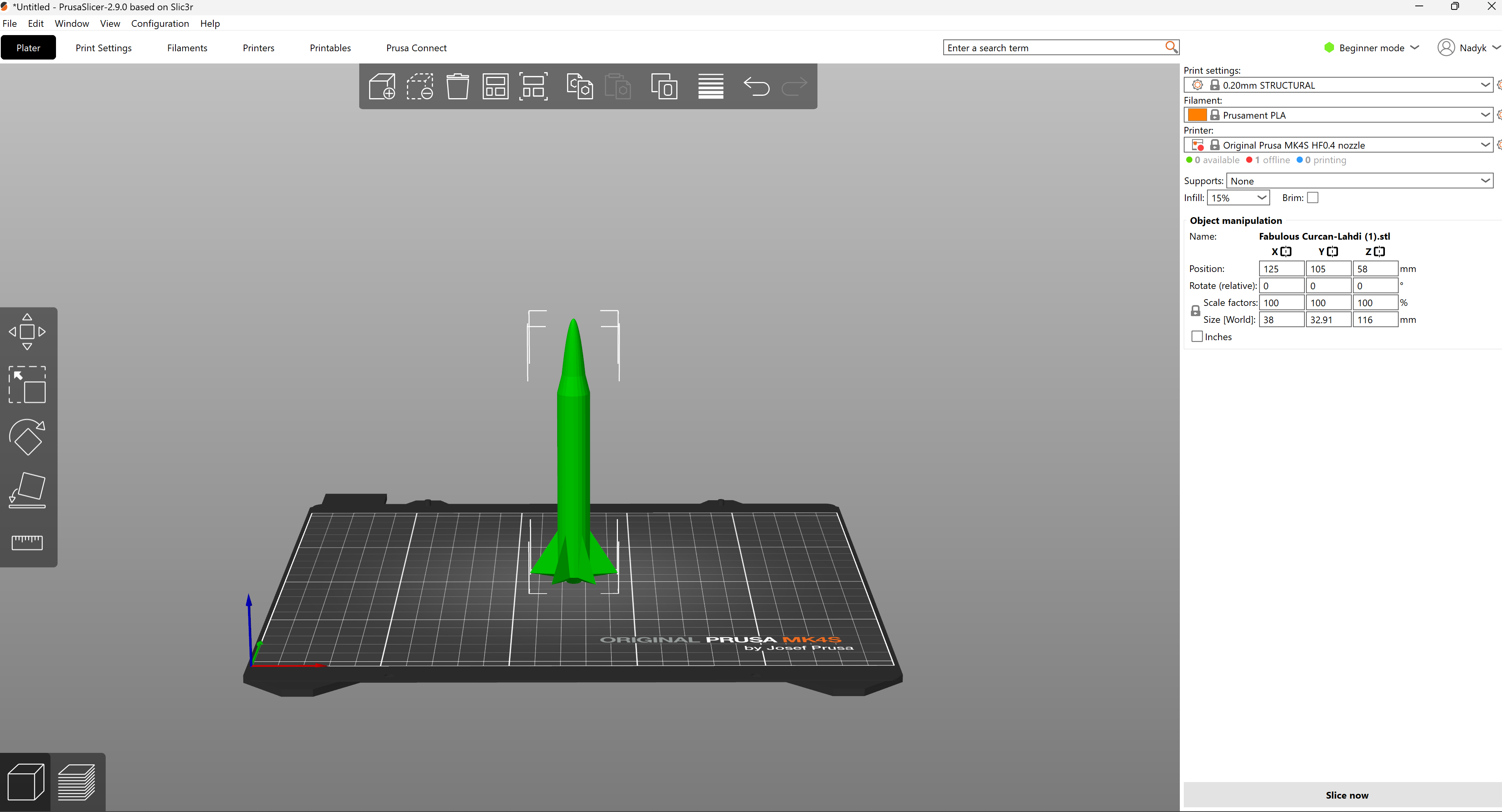The height and width of the screenshot is (812, 1502).
Task: Click the Nadyk user account avatar
Action: (x=1446, y=47)
